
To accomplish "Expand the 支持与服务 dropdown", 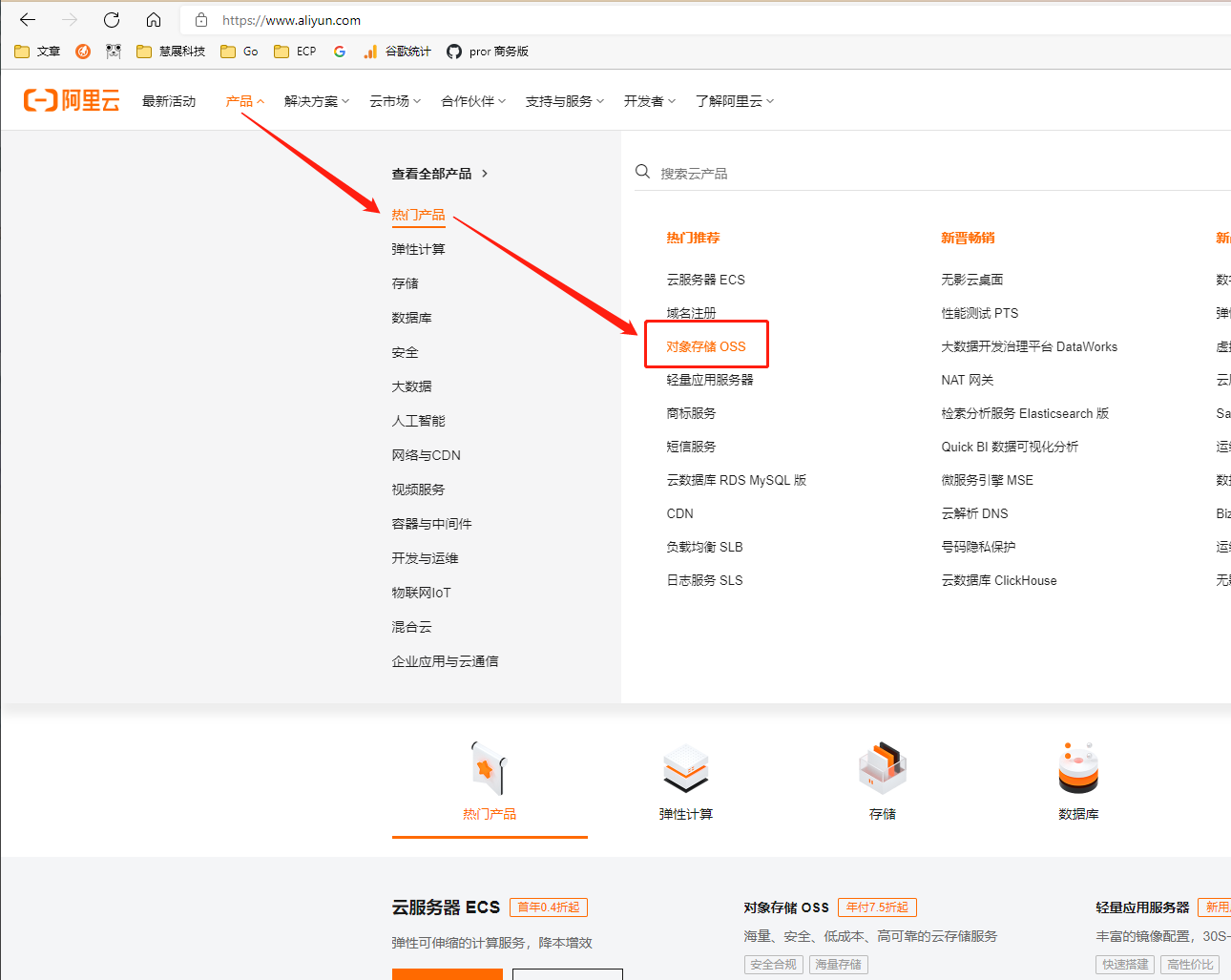I will coord(564,101).
